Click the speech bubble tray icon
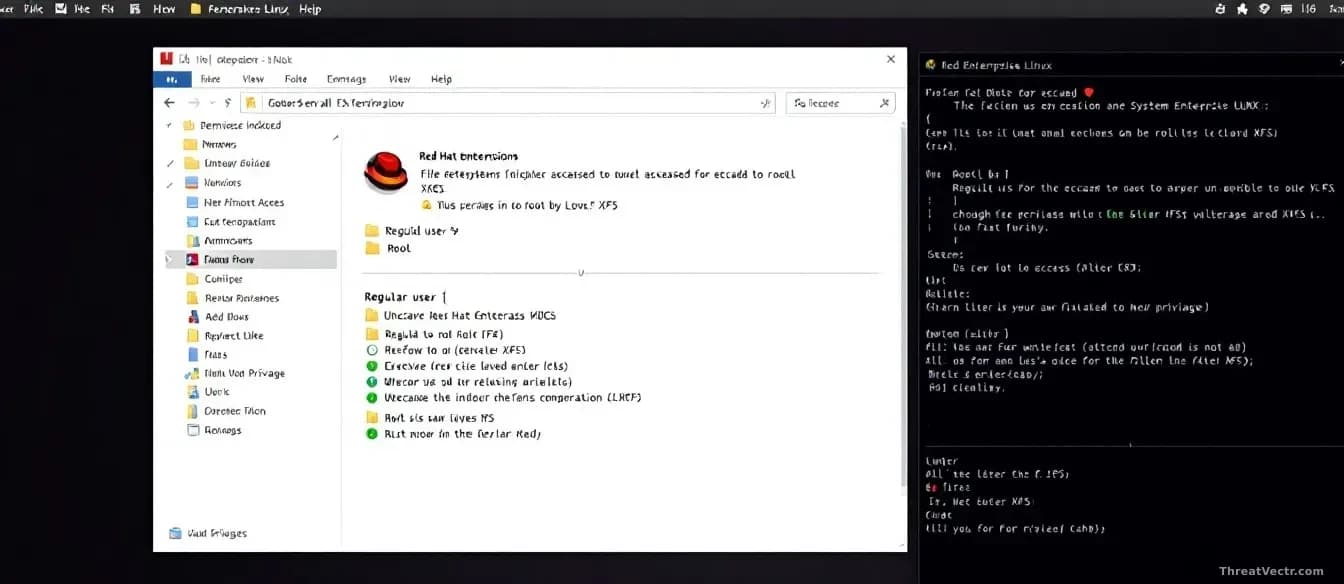The image size is (1344, 584). point(1264,9)
